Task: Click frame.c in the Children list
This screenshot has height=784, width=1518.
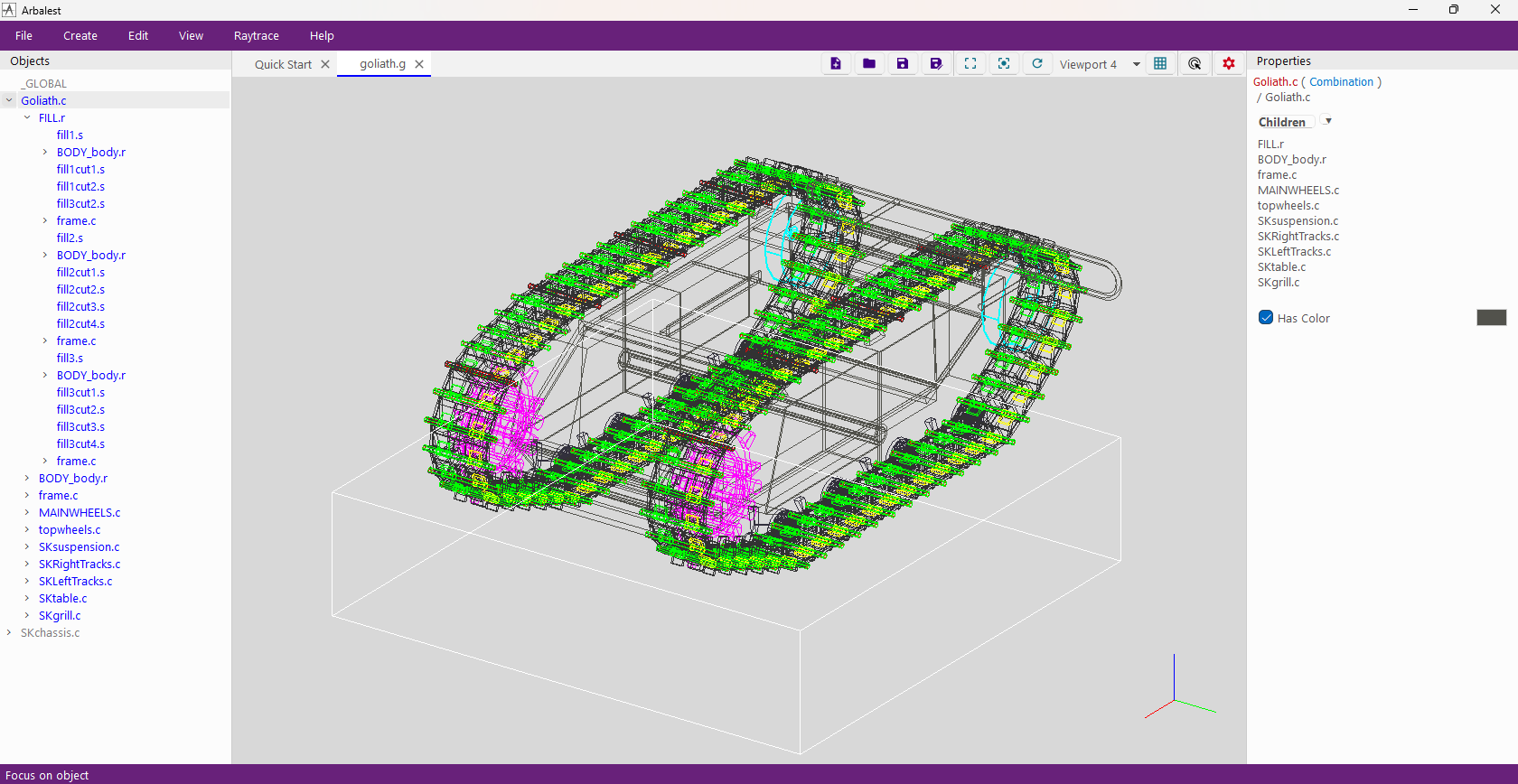Action: (x=1277, y=174)
